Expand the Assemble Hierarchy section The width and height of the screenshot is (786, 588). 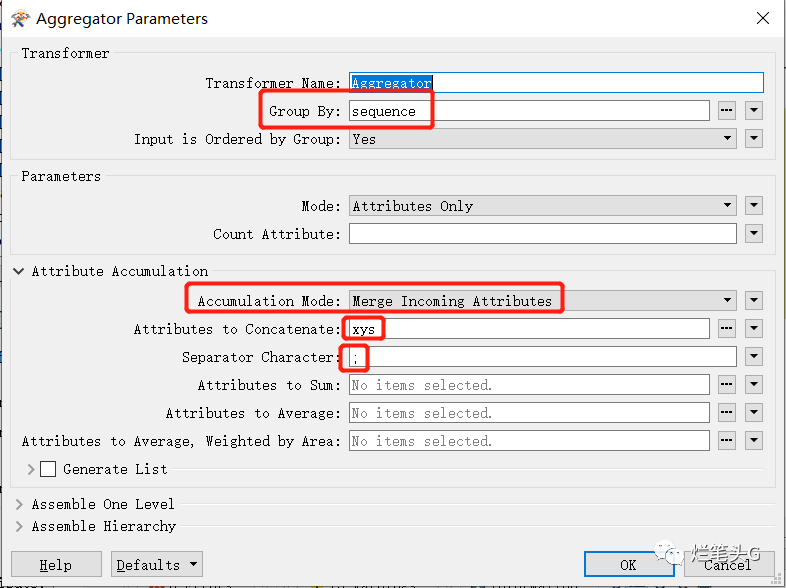point(20,526)
